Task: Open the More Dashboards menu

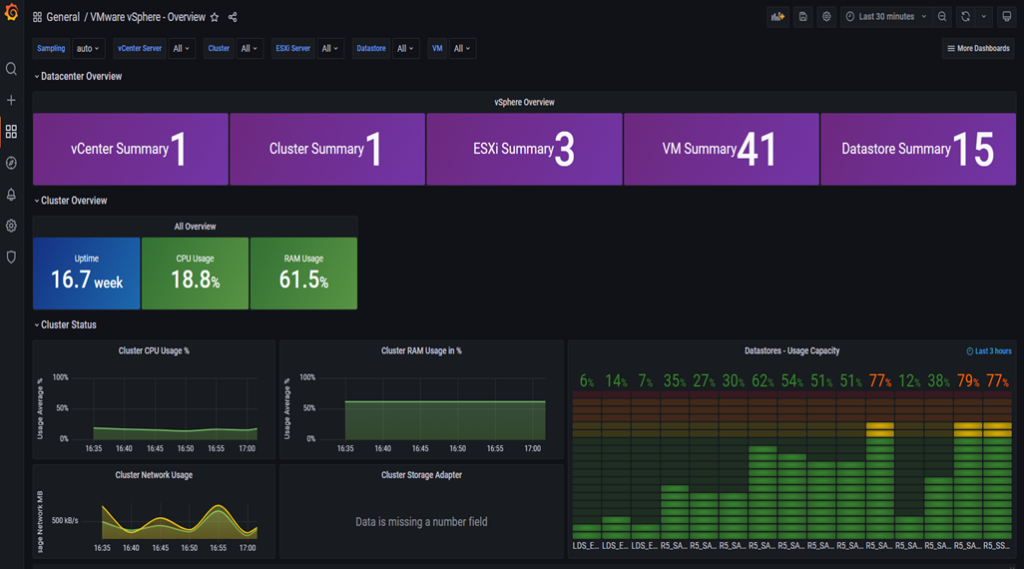Action: click(x=978, y=48)
